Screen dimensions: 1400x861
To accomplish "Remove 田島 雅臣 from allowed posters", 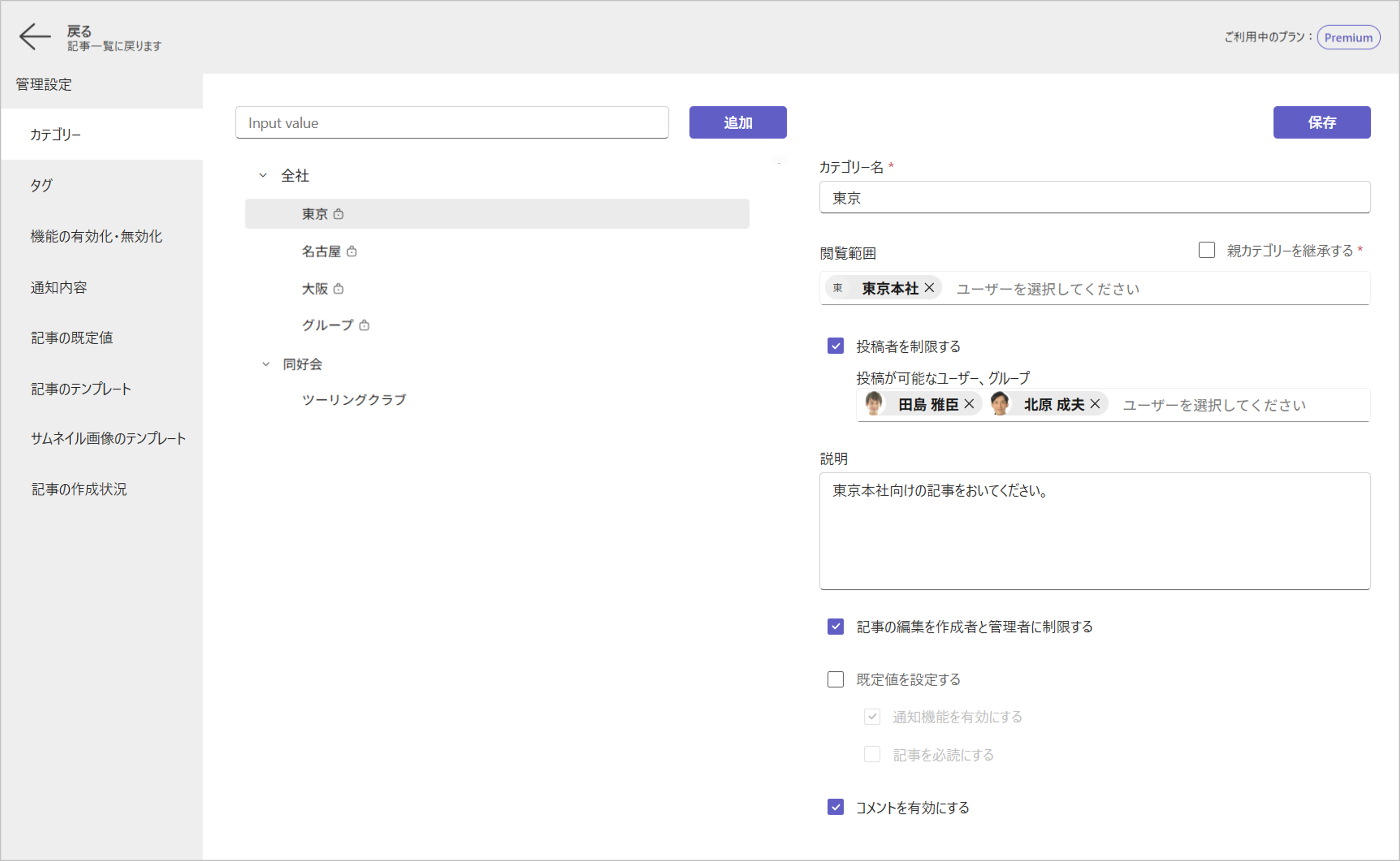I will (x=969, y=404).
